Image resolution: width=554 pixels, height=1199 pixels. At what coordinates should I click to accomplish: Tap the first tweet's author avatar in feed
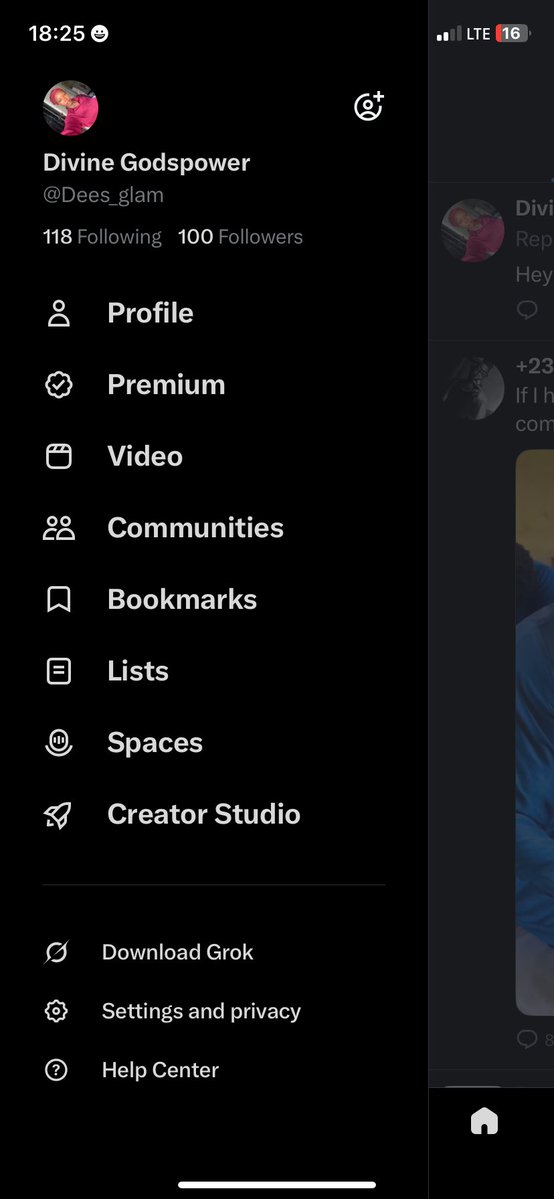click(473, 230)
